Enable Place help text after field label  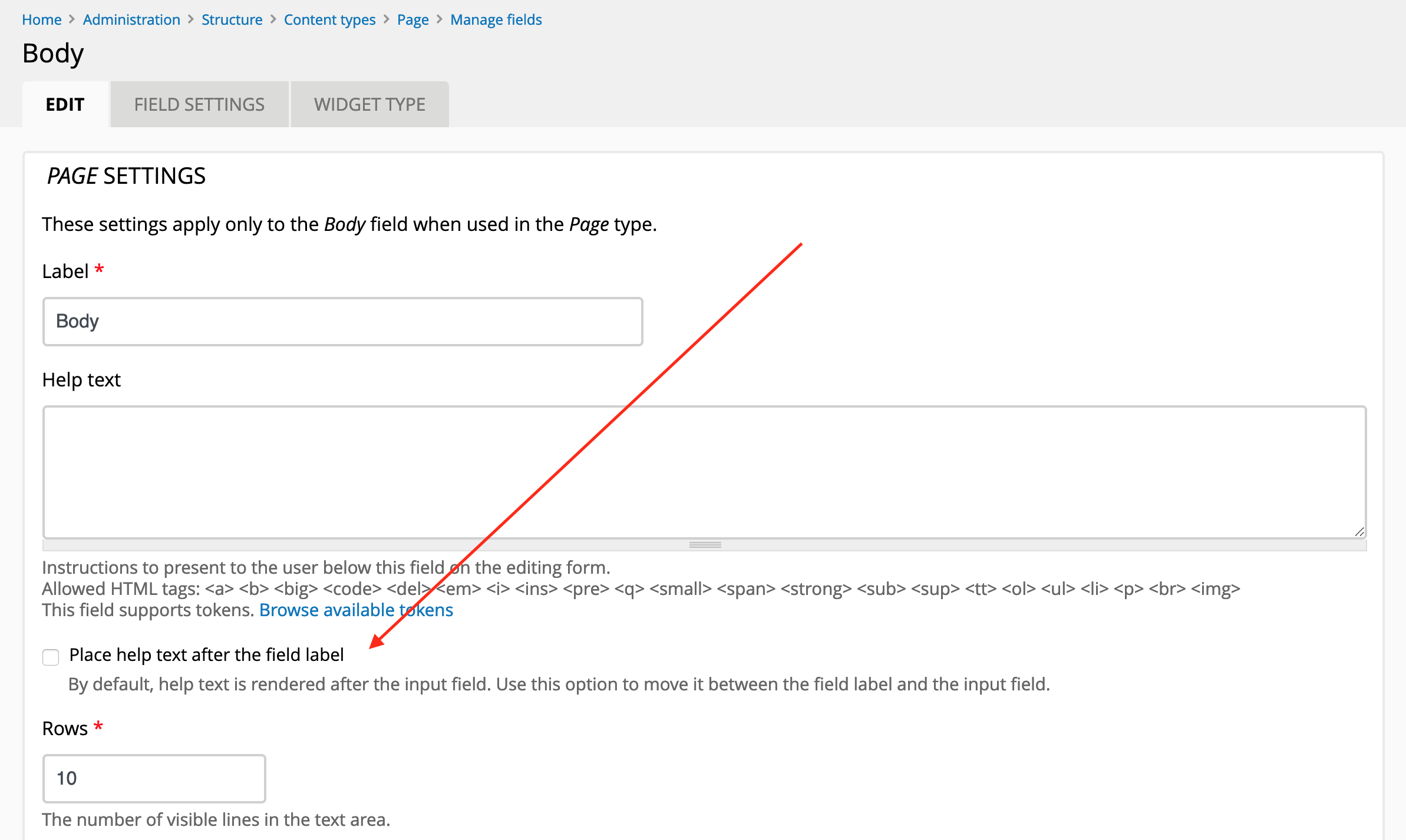point(51,656)
